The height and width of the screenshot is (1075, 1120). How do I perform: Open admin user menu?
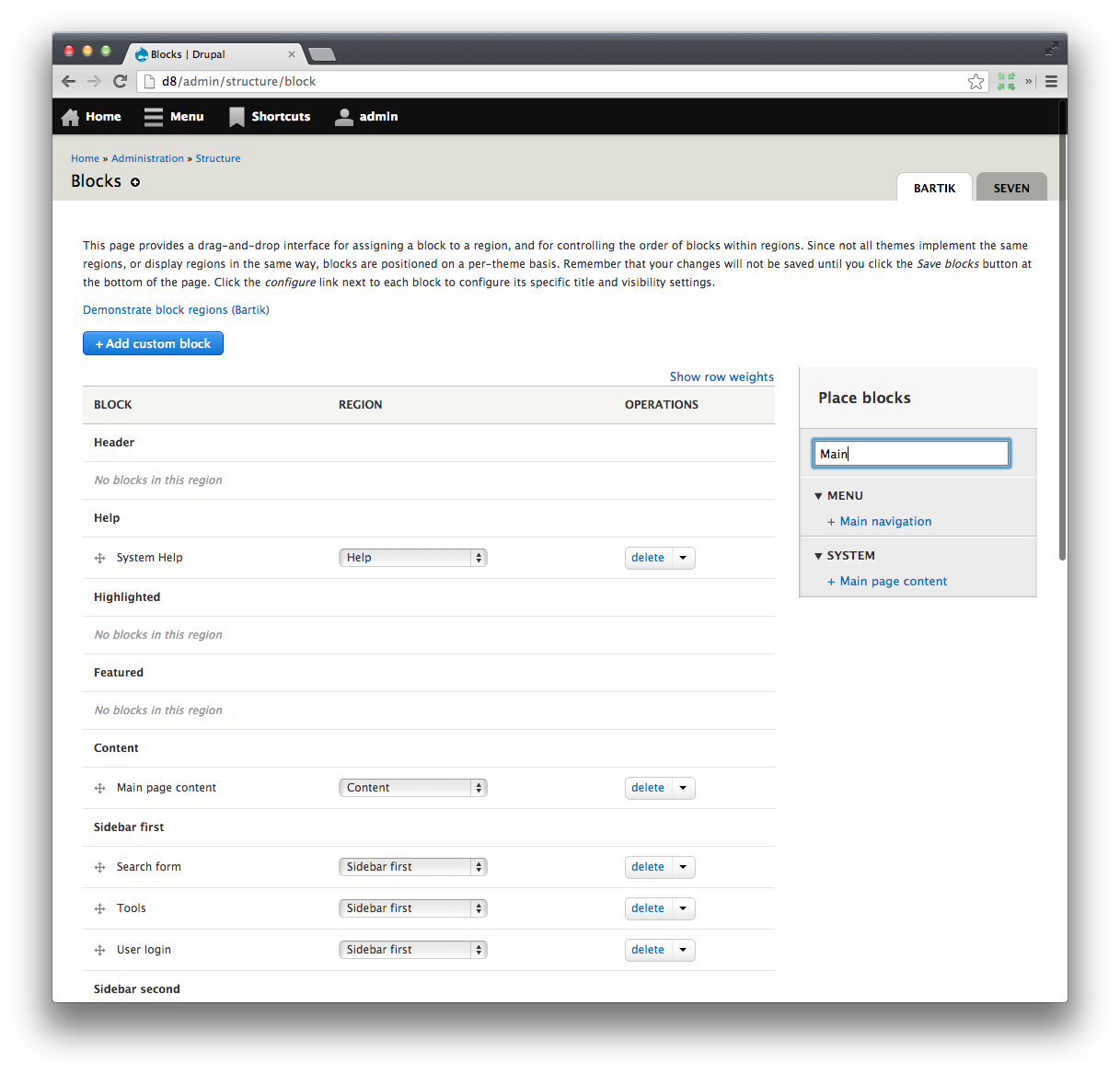pyautogui.click(x=378, y=117)
